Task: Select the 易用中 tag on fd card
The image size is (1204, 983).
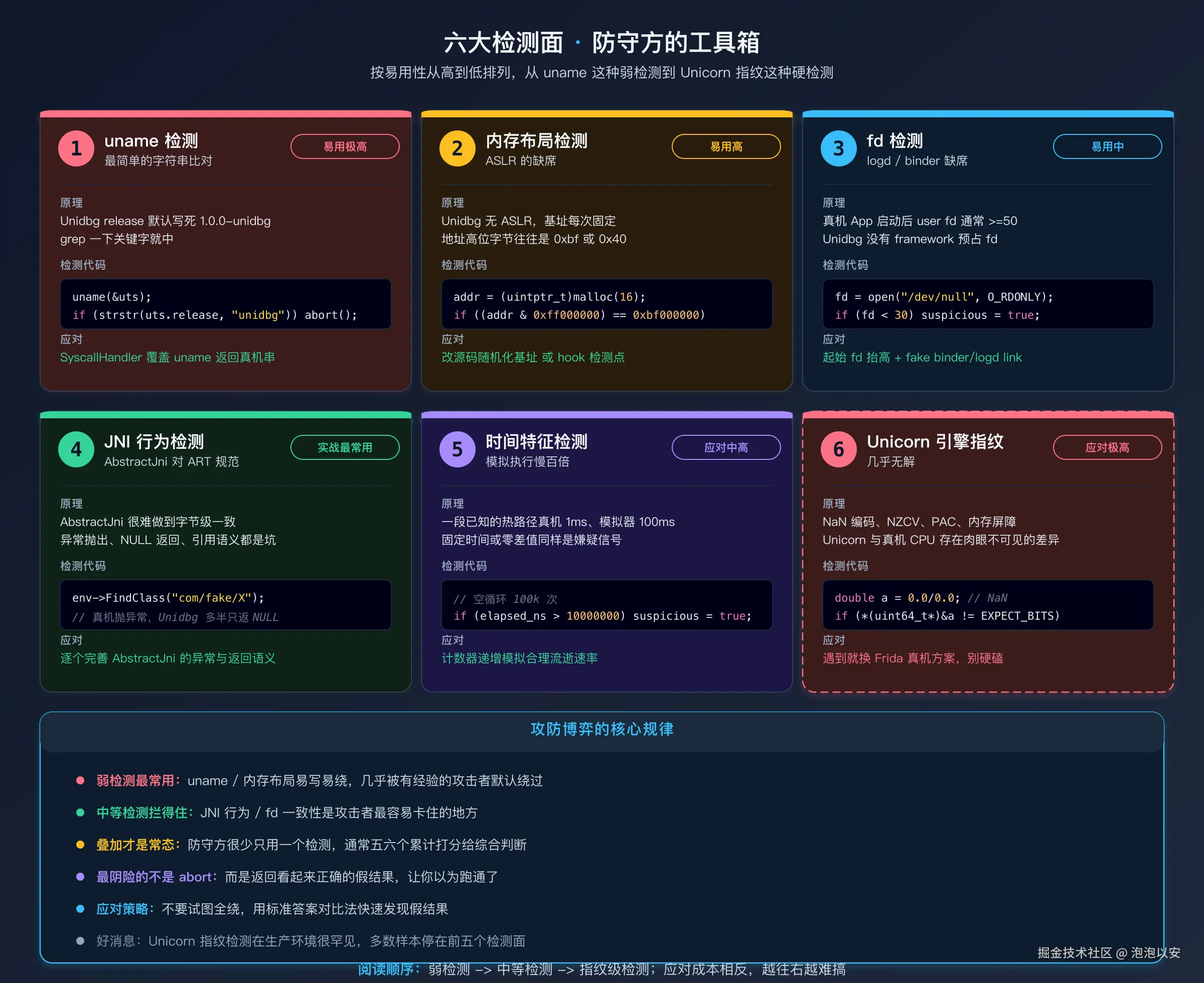Action: (1107, 146)
